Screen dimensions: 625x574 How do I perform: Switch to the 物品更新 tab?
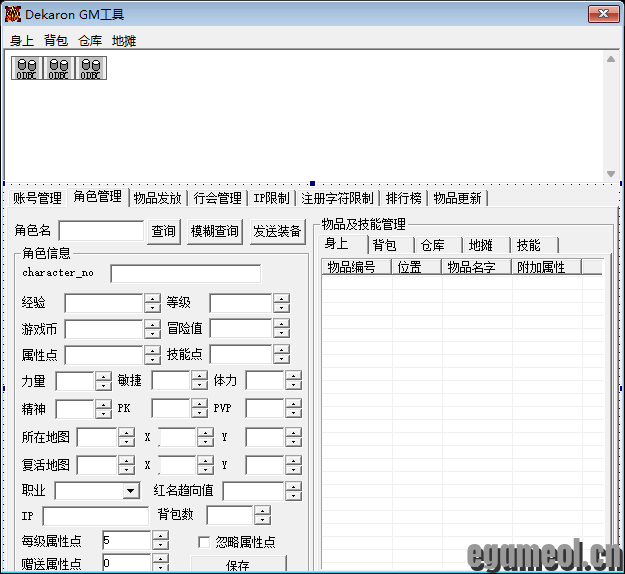[x=458, y=198]
